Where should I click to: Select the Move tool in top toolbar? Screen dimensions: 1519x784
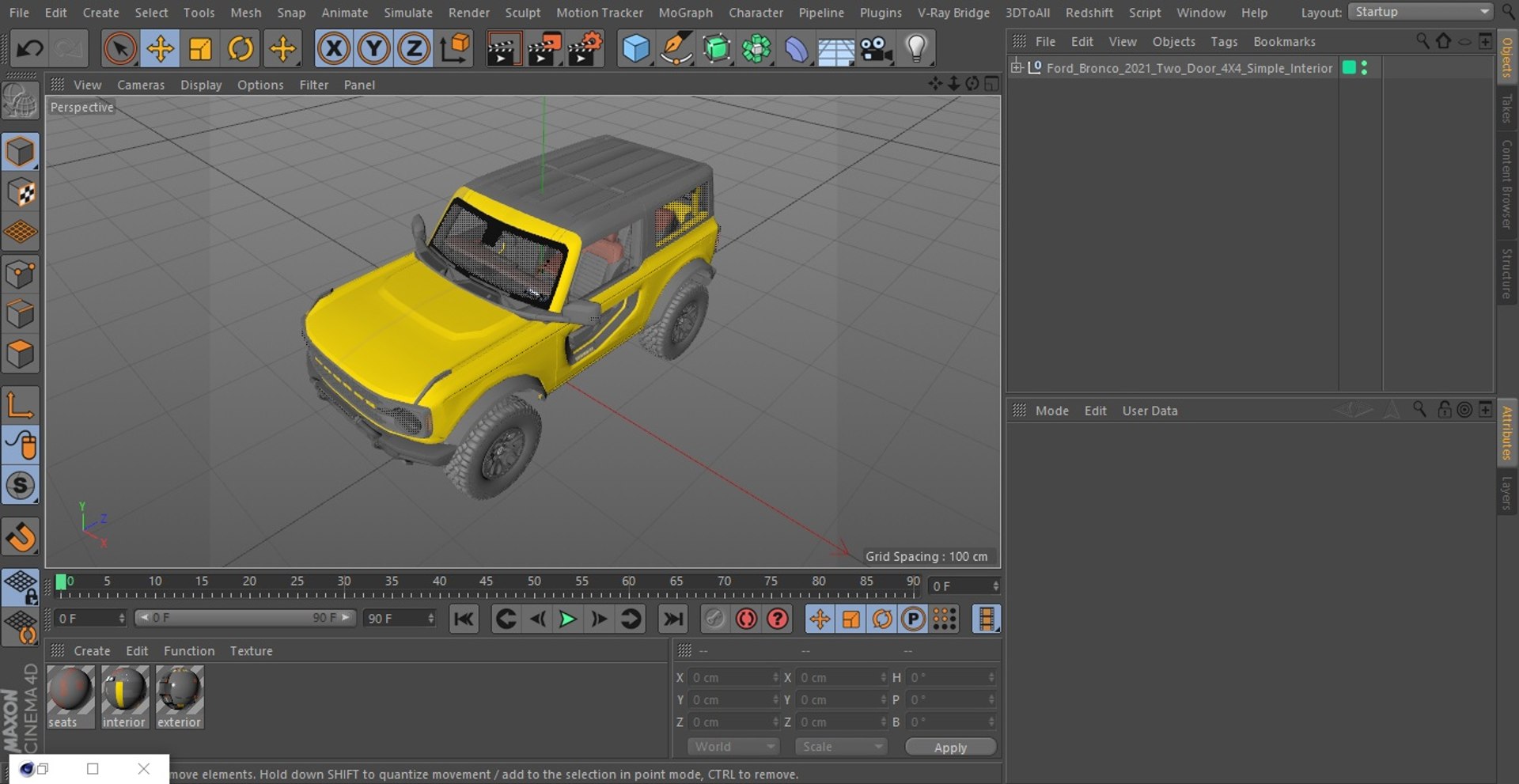160,49
